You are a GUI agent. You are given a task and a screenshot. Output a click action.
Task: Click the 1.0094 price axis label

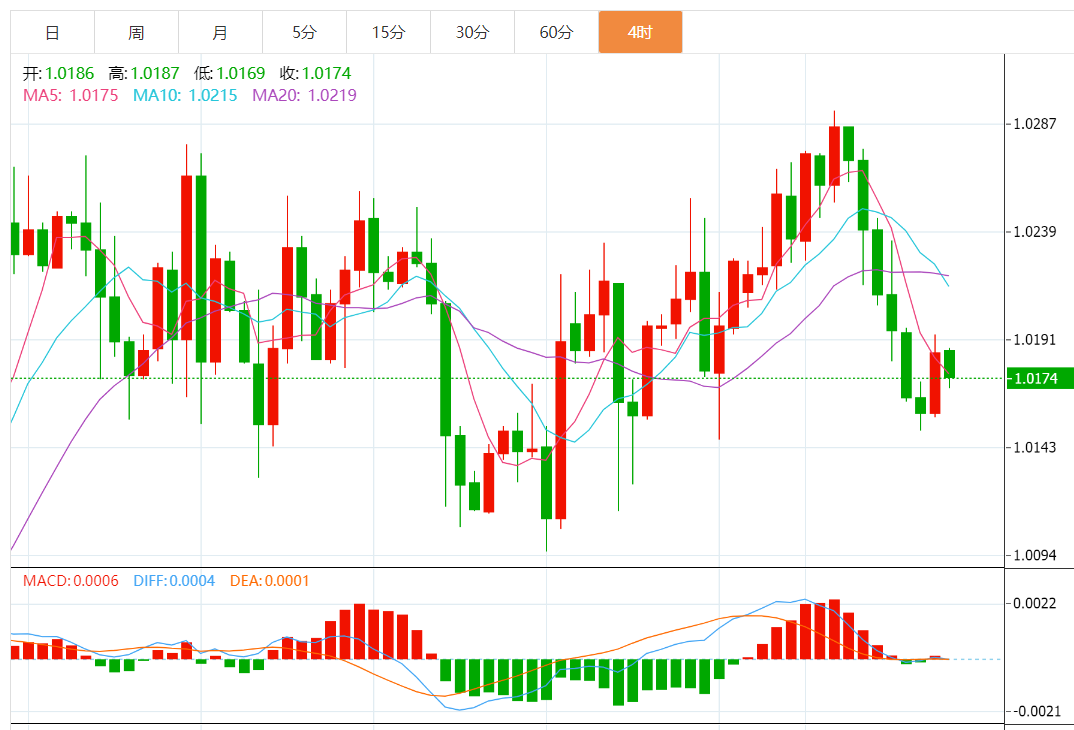(1034, 555)
